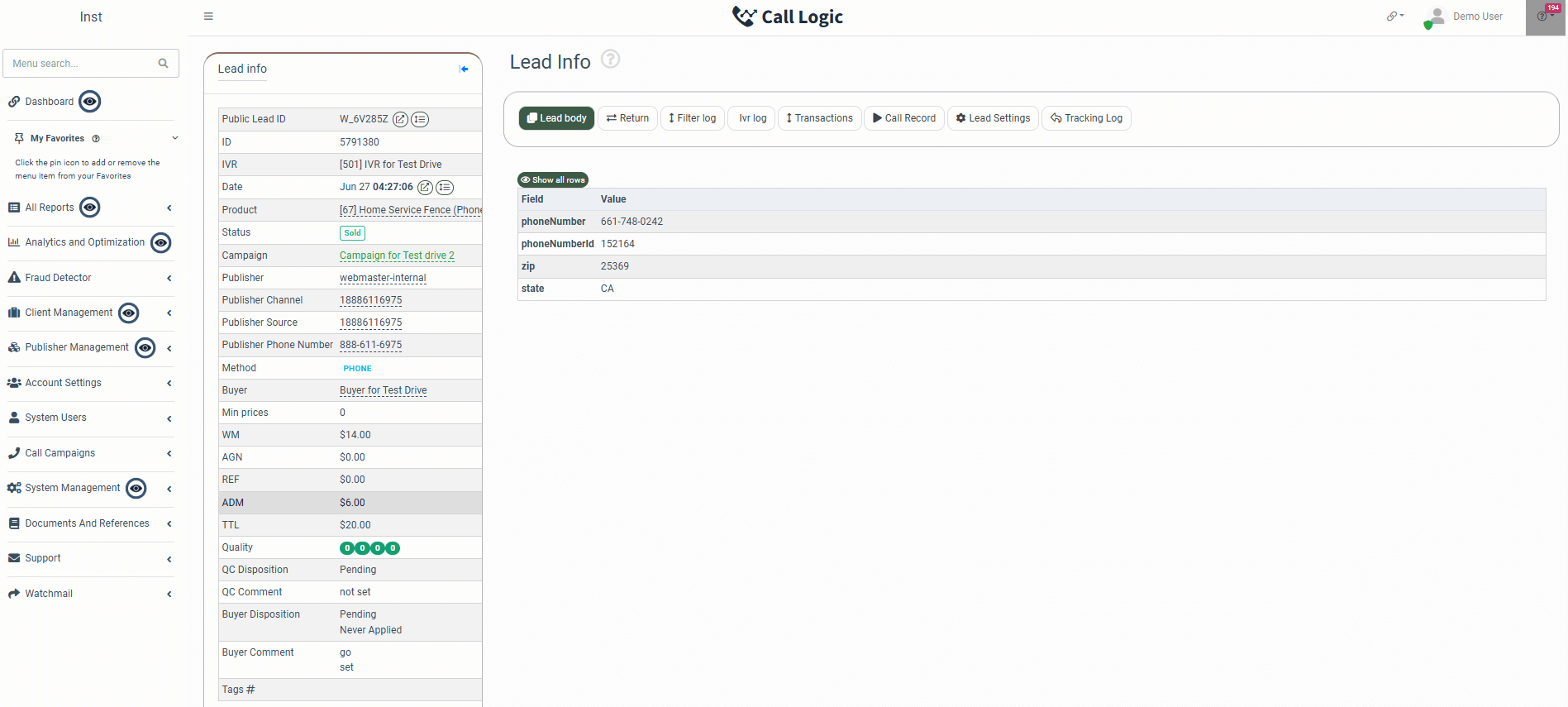The width and height of the screenshot is (1568, 707).
Task: Select the zip value 25369
Action: point(615,266)
